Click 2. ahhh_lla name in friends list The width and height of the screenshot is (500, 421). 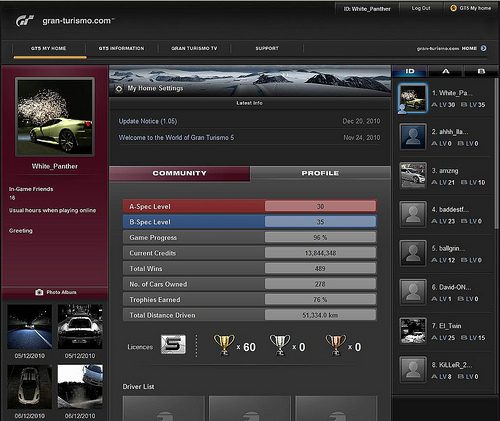pos(450,132)
